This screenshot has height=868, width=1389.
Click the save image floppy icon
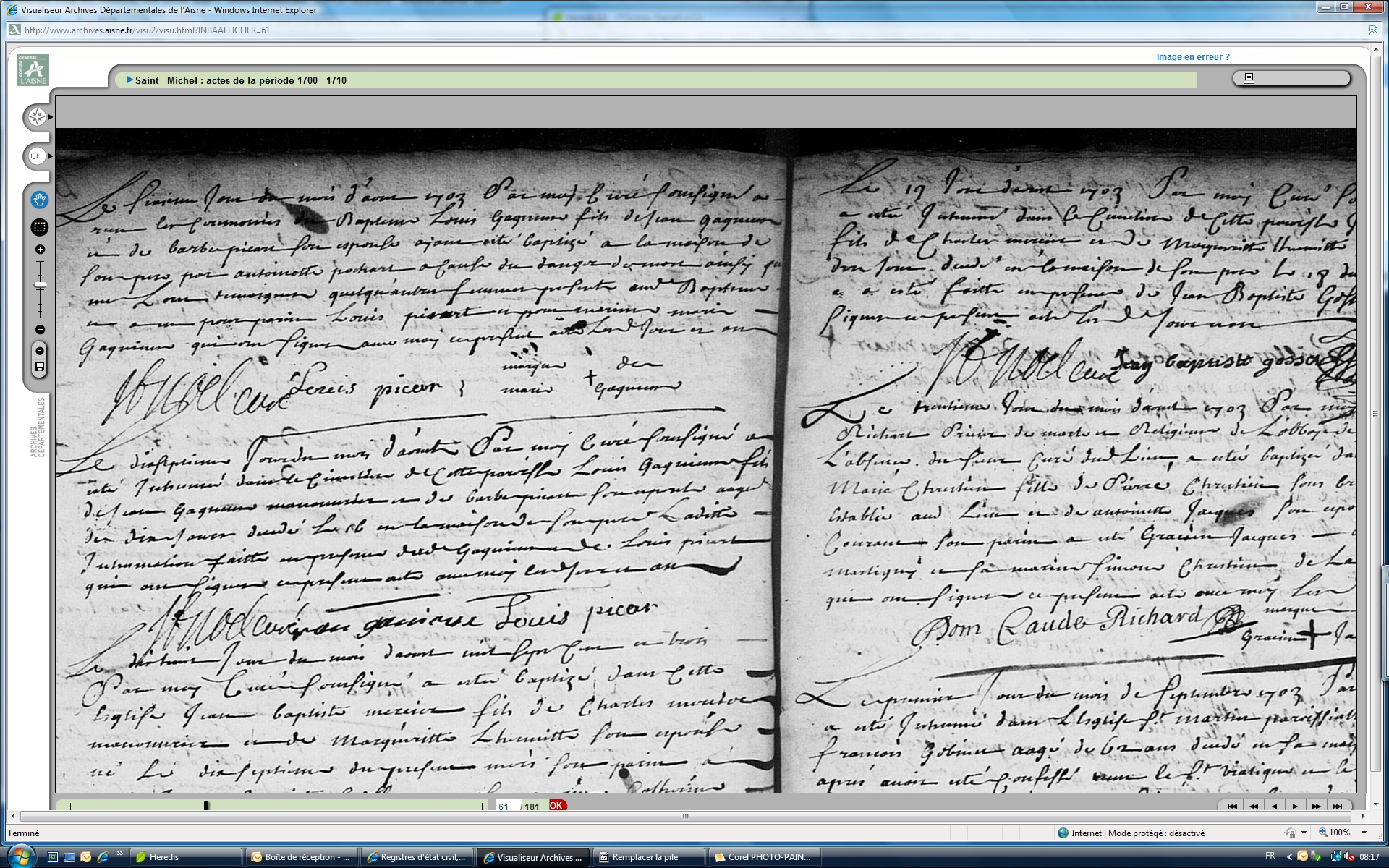(x=41, y=367)
